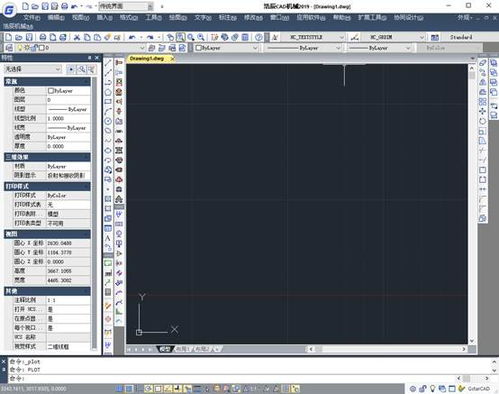Click the lightbulb icon in status bar tray
The width and height of the screenshot is (499, 394).
tap(433, 389)
